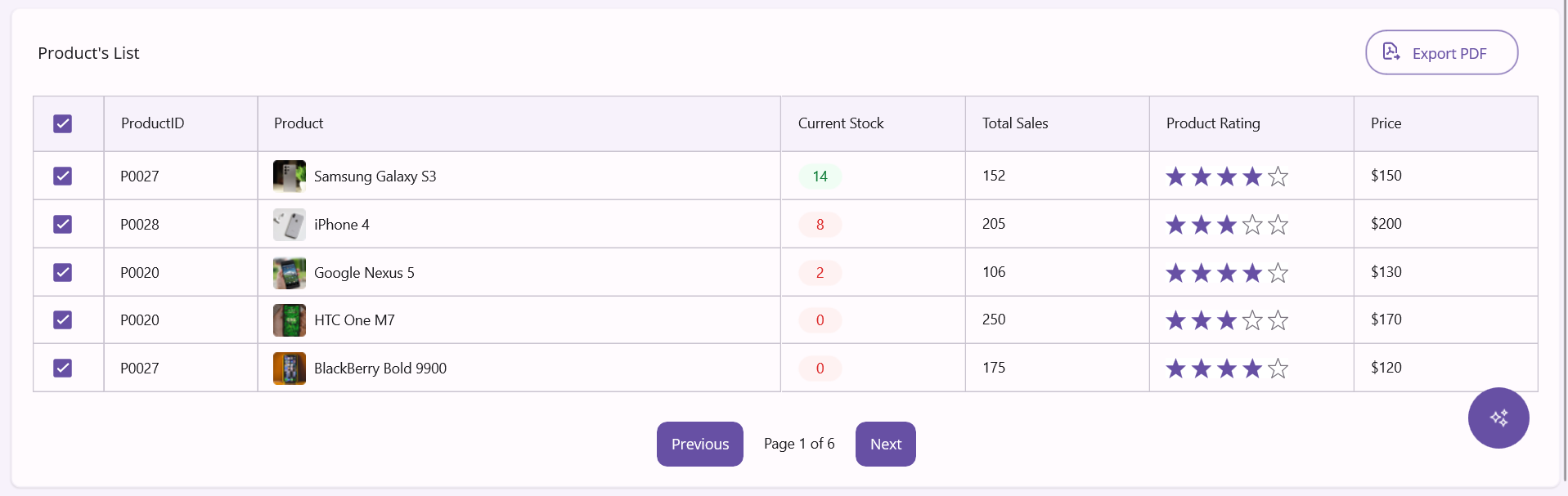1568x496 pixels.
Task: Click the fifth empty star for Samsung Galaxy S3
Action: 1278,177
